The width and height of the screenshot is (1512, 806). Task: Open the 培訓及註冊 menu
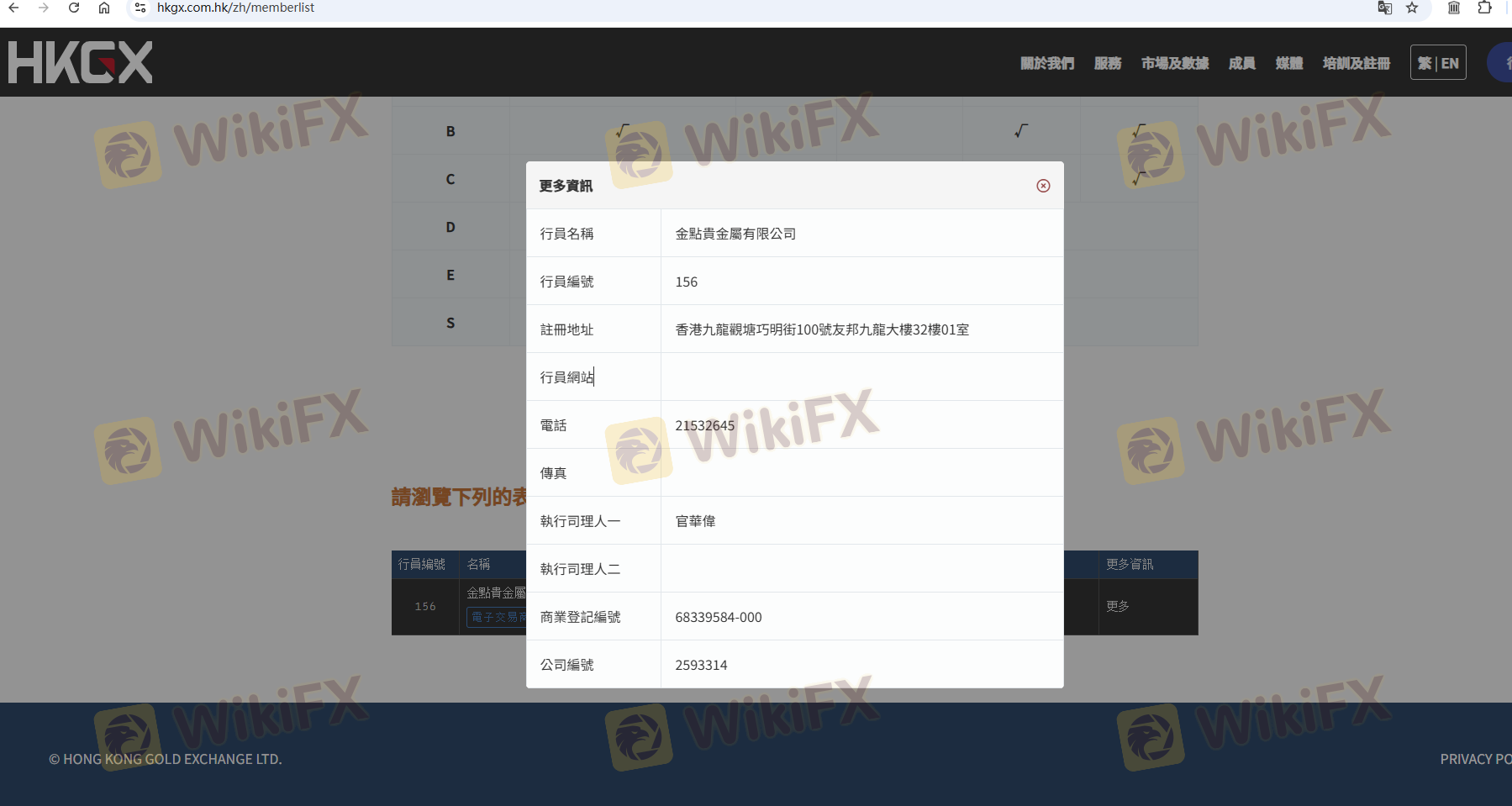click(1357, 63)
